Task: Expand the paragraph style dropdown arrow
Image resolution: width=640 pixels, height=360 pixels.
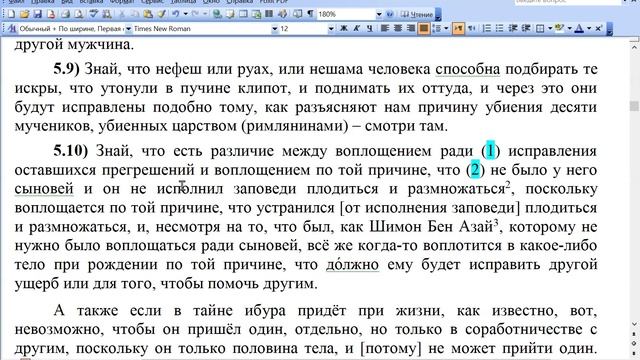Action: pyautogui.click(x=128, y=29)
